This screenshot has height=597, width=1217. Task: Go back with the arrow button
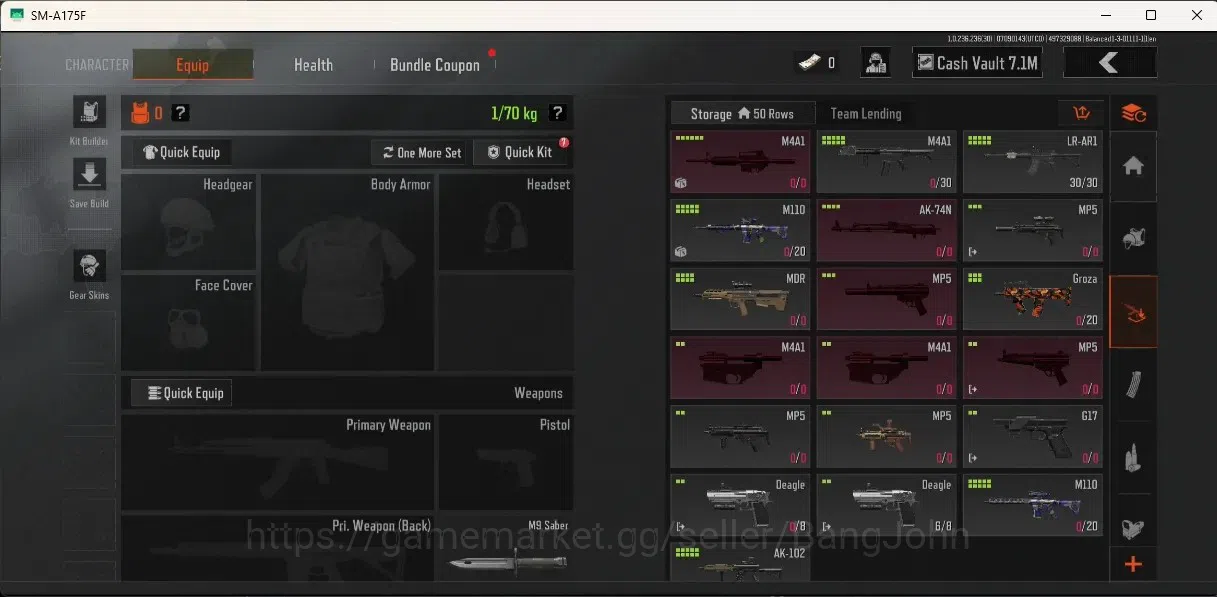(x=1109, y=63)
